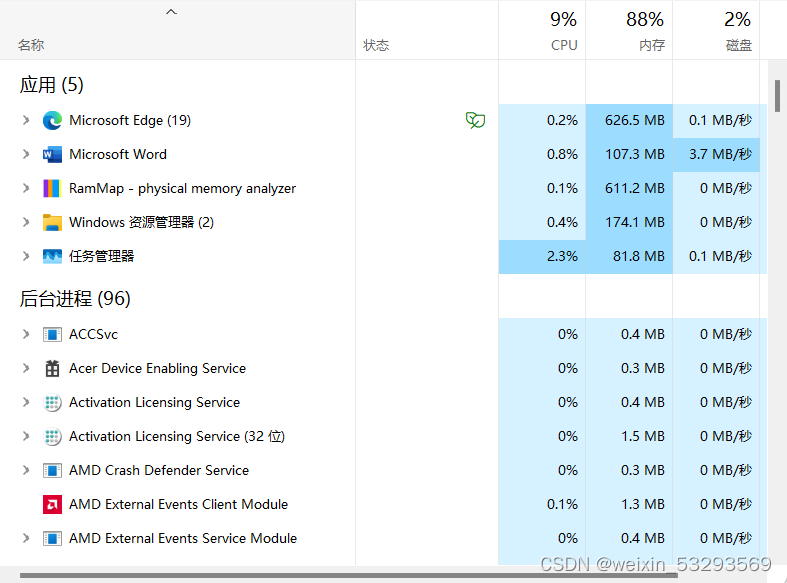Click the 1.3 MB memory cell

coord(629,505)
